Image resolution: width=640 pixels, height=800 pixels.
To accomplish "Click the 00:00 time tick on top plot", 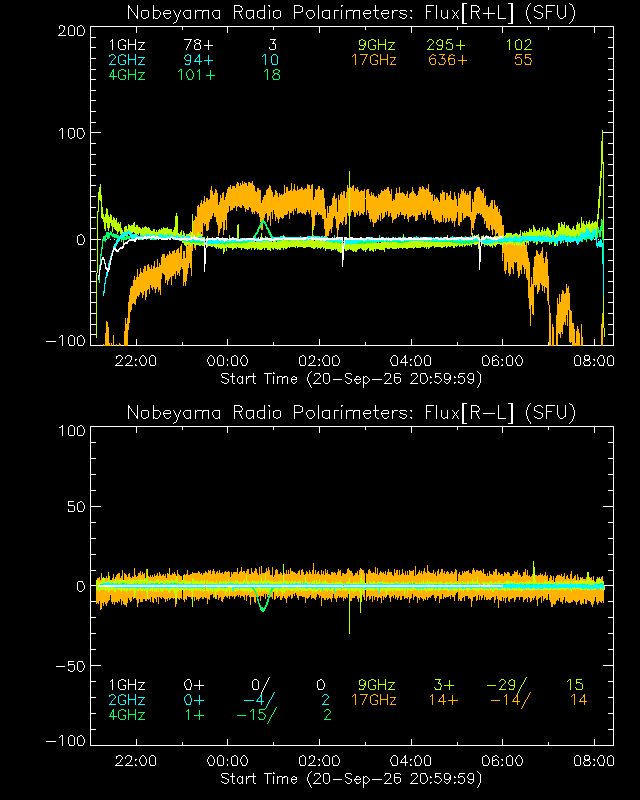I will pos(228,361).
